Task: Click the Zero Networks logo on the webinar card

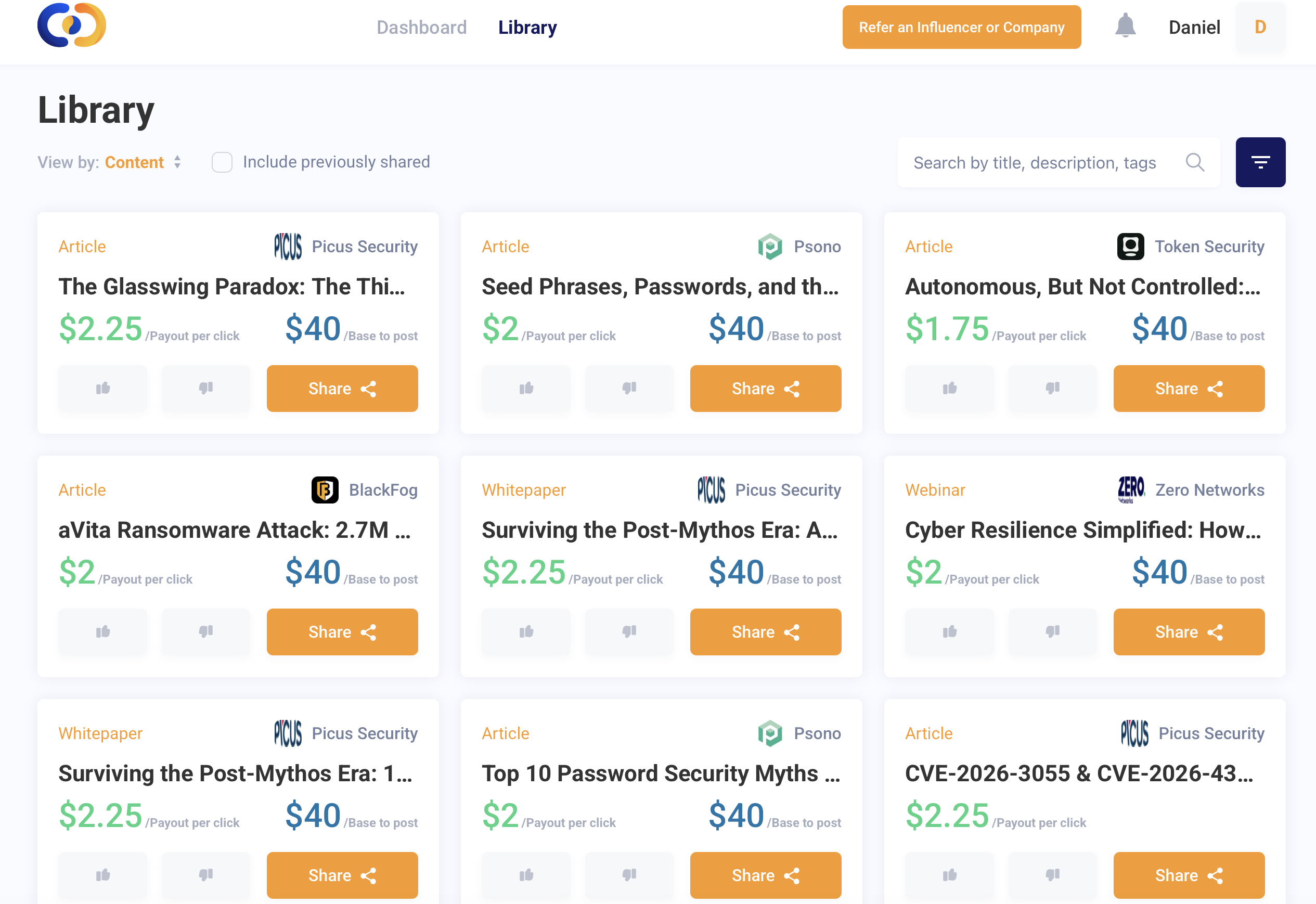Action: (1130, 489)
